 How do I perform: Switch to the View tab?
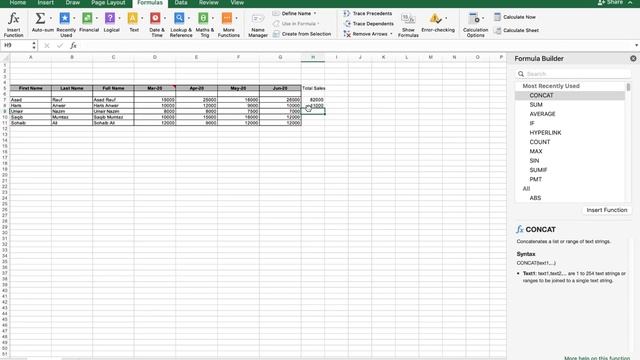(x=237, y=2)
